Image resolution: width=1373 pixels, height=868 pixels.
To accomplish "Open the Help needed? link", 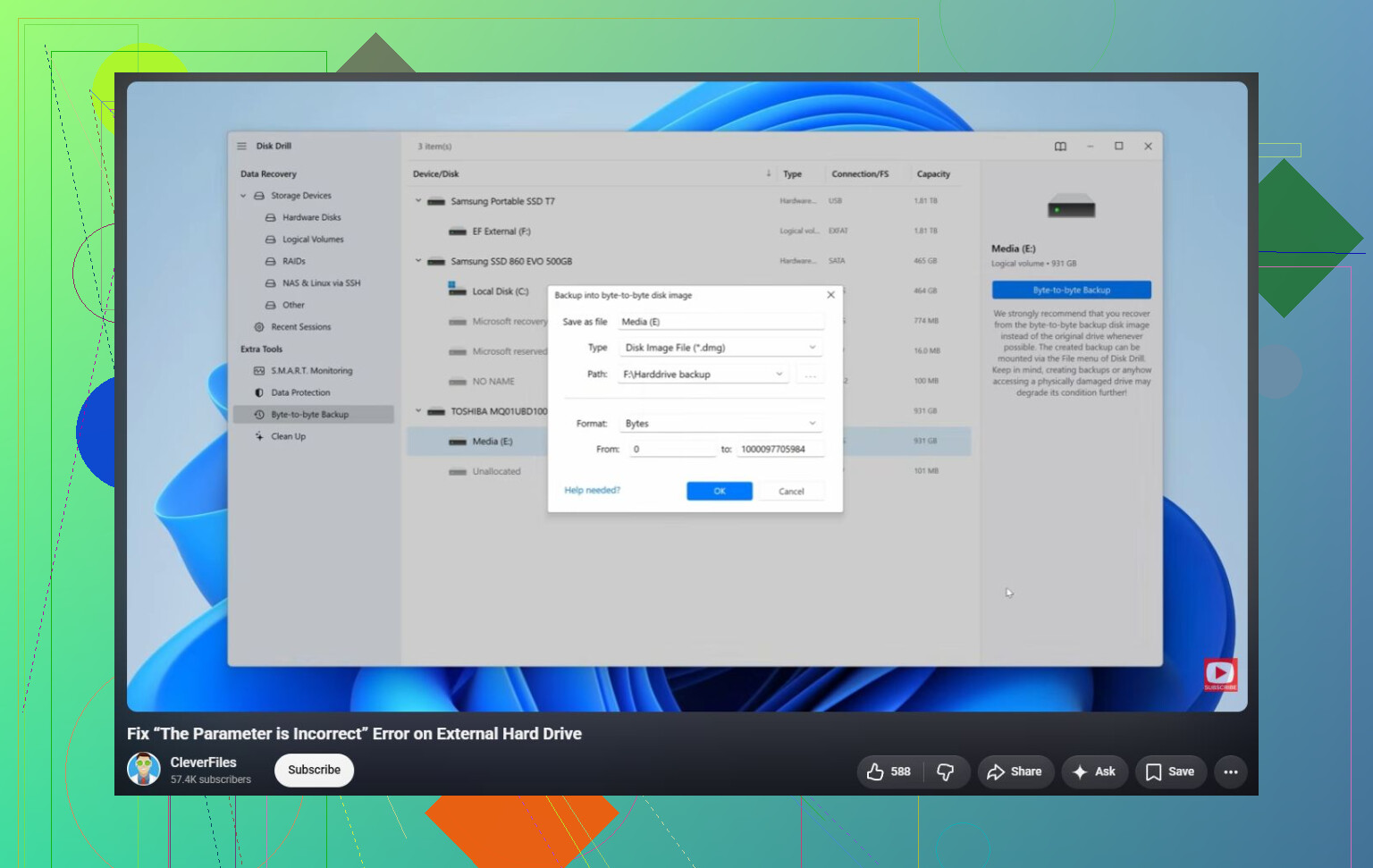I will pos(592,491).
